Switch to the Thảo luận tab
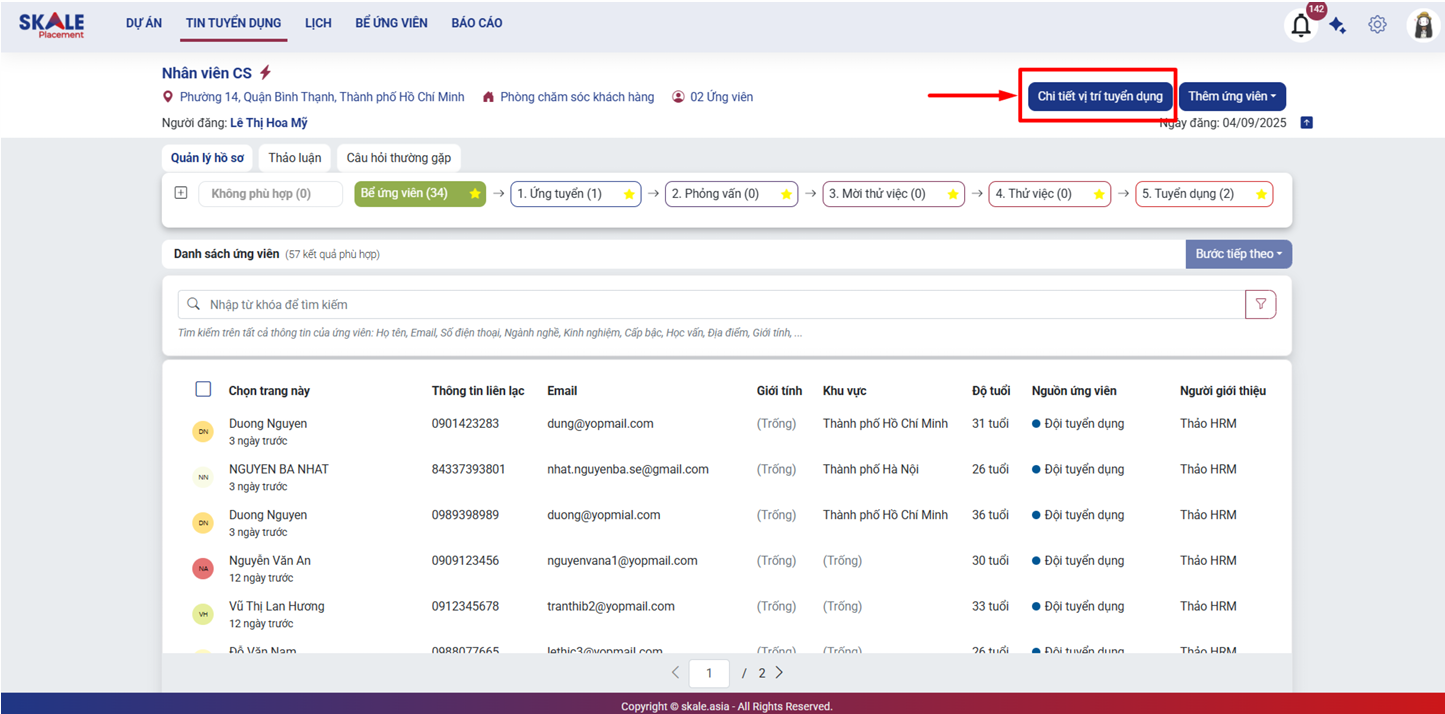The width and height of the screenshot is (1445, 714). [x=295, y=158]
